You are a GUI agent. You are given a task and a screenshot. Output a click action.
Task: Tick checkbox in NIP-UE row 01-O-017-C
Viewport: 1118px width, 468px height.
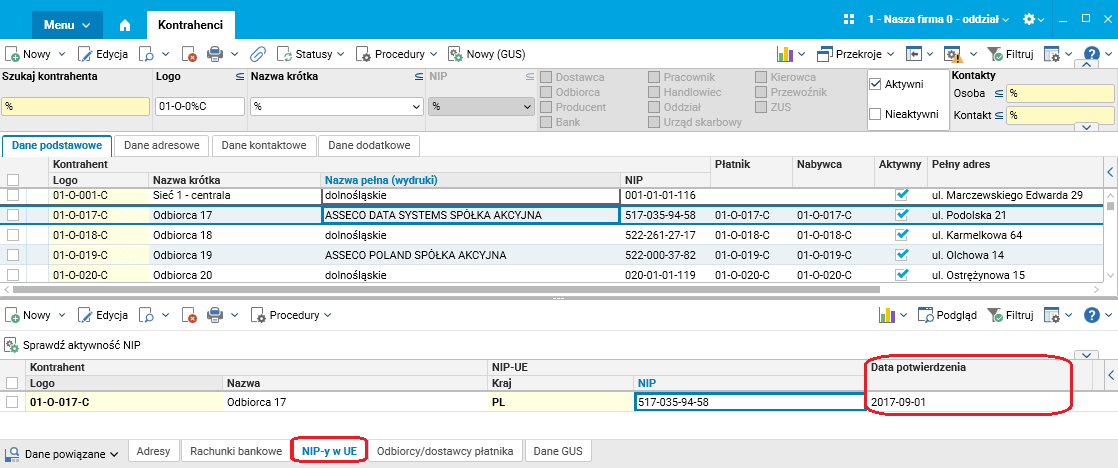coord(12,402)
